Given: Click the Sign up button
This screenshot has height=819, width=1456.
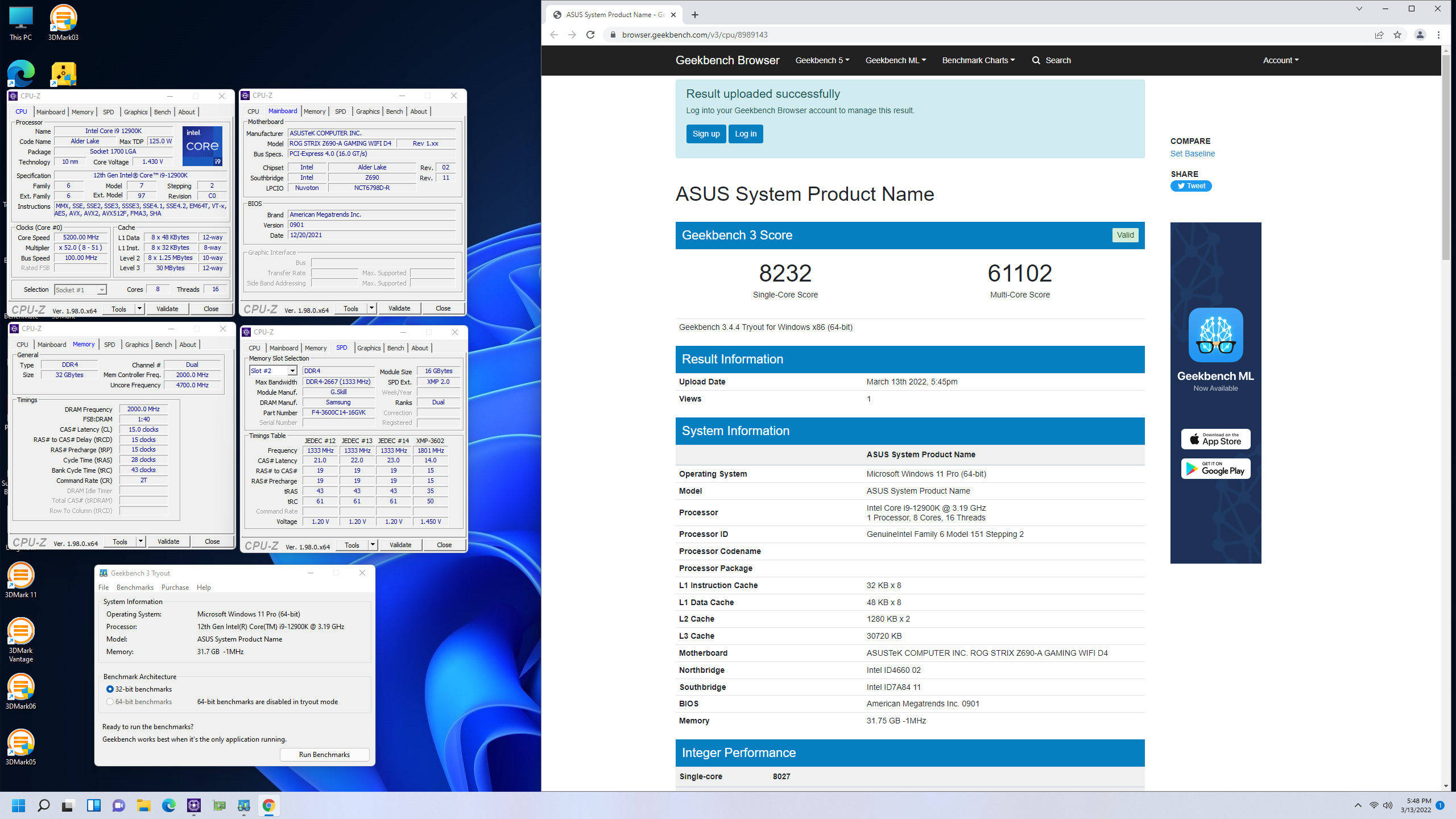Looking at the screenshot, I should [x=706, y=134].
